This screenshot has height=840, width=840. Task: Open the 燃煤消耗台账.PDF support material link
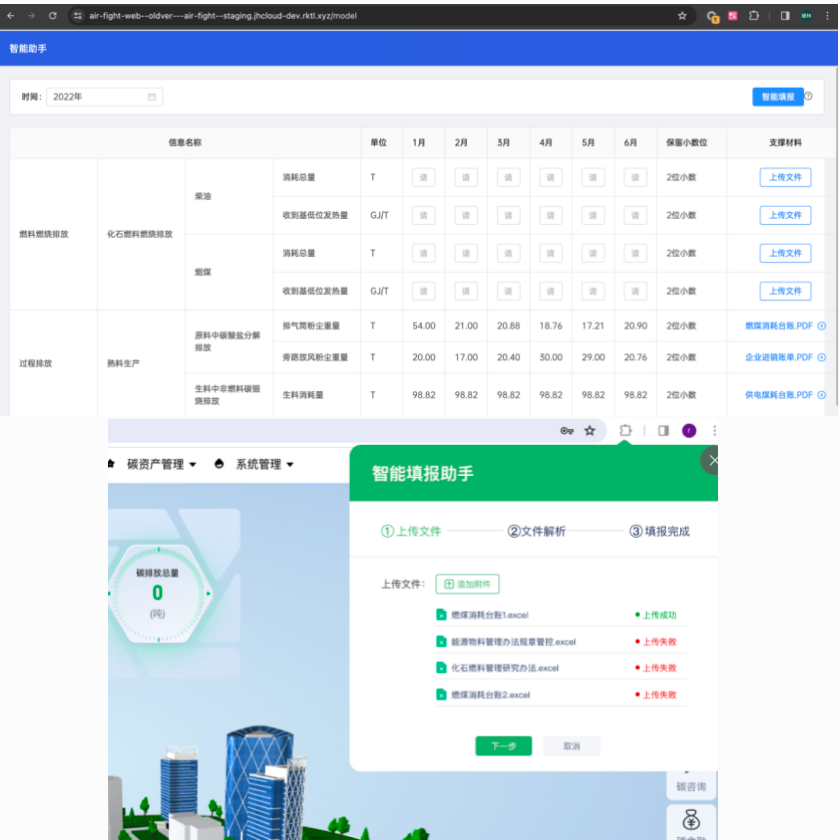click(780, 324)
